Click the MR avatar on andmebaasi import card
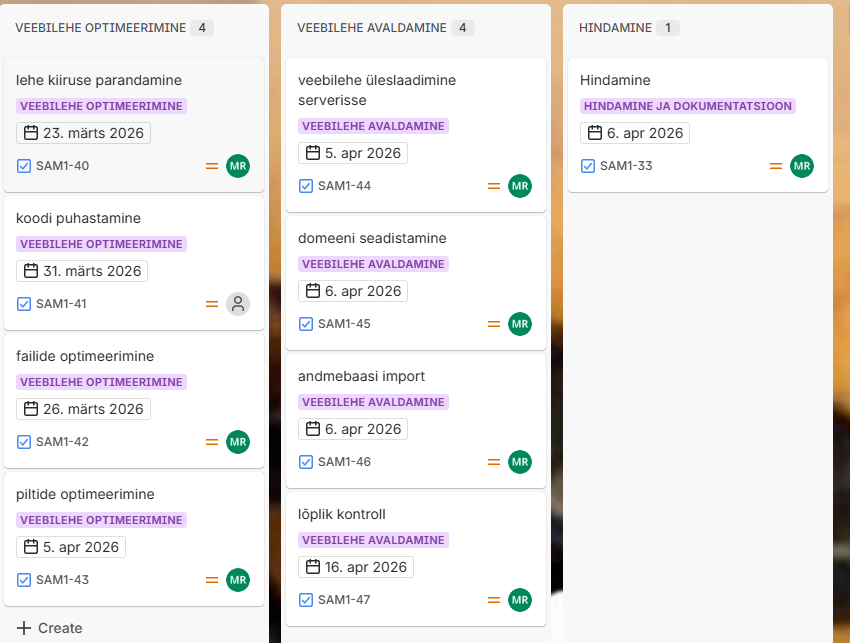850x643 pixels. pos(519,462)
